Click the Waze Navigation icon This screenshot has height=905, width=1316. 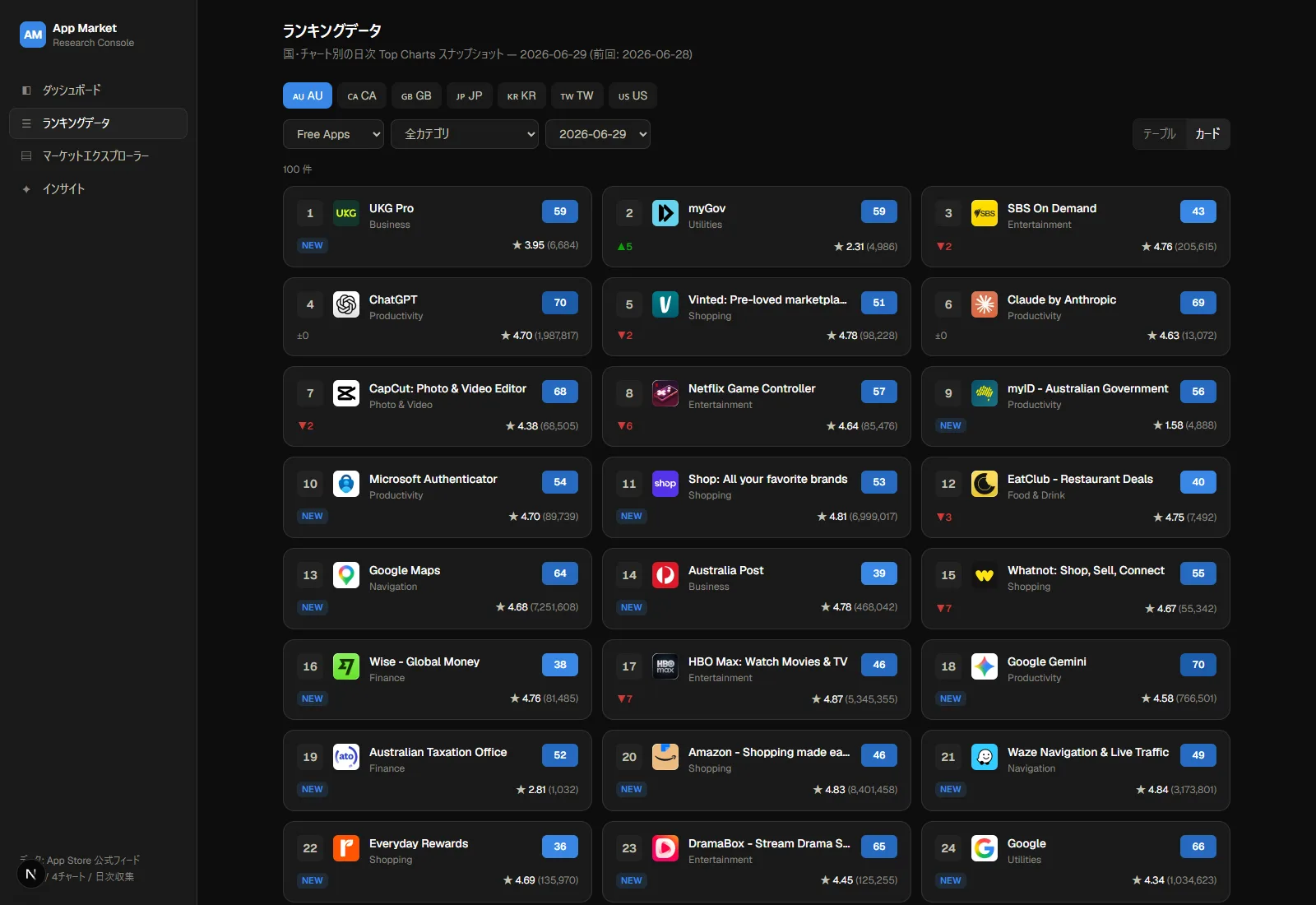click(985, 757)
